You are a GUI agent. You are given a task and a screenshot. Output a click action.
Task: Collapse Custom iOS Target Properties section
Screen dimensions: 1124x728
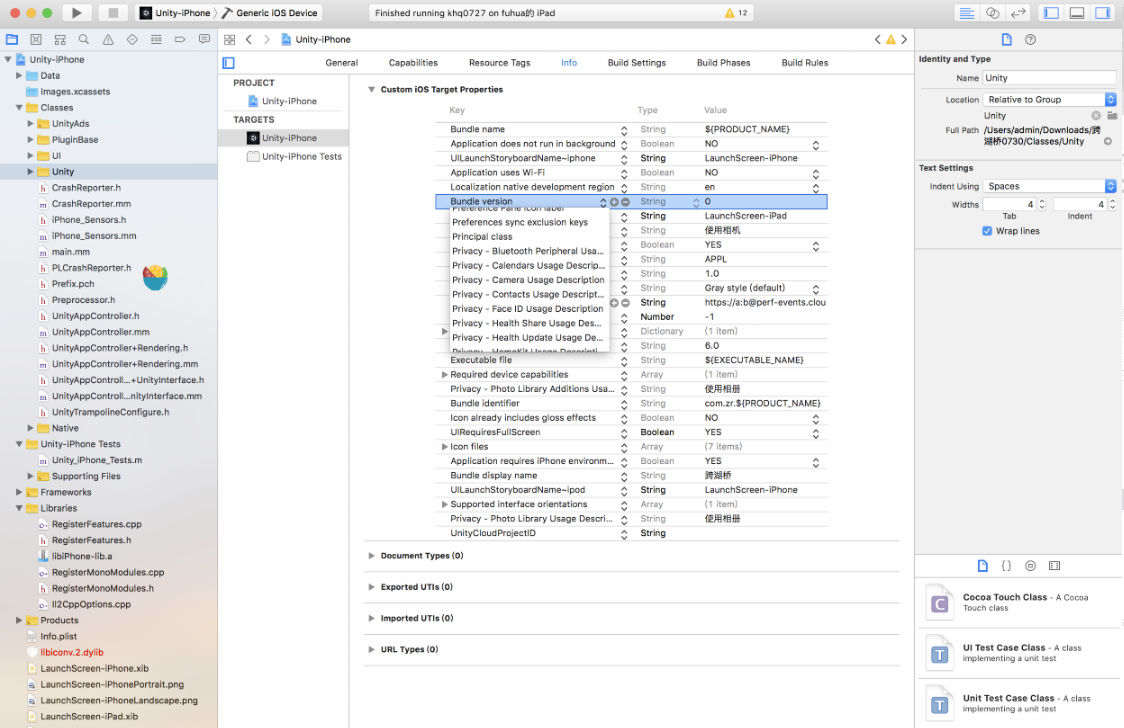(x=371, y=90)
